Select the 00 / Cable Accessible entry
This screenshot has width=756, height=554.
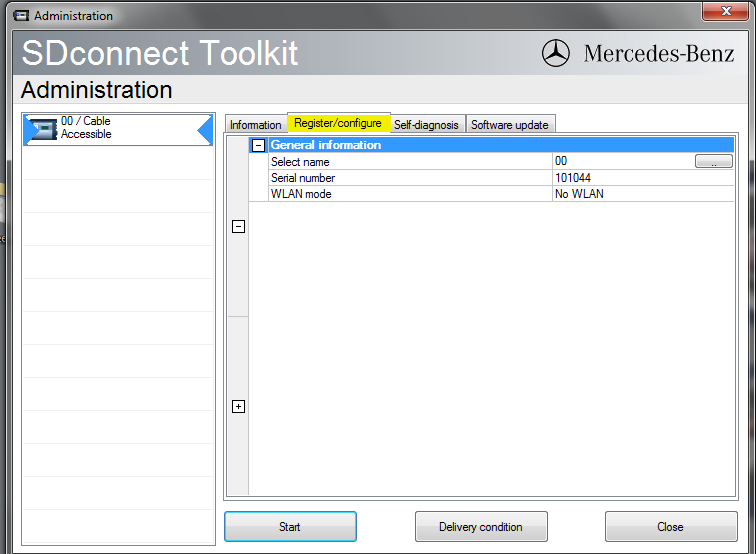coord(118,129)
